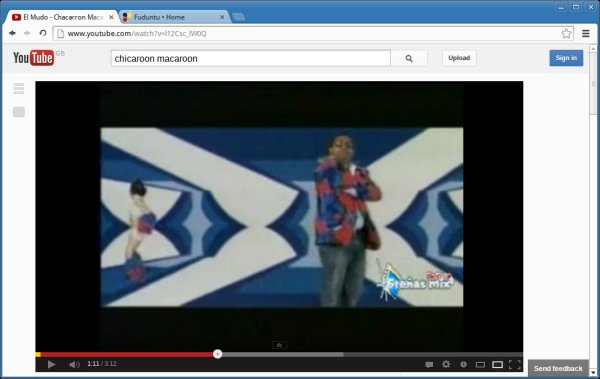
Task: Minimize the browser window
Action: (561, 7)
